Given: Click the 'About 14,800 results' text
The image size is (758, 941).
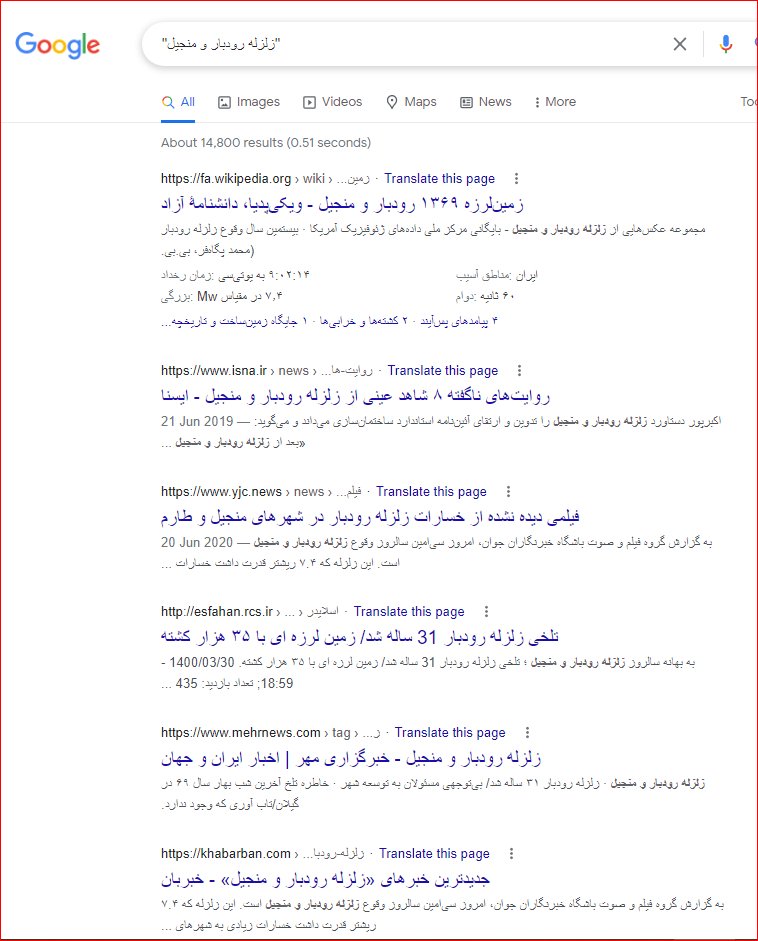Looking at the screenshot, I should click(x=221, y=143).
